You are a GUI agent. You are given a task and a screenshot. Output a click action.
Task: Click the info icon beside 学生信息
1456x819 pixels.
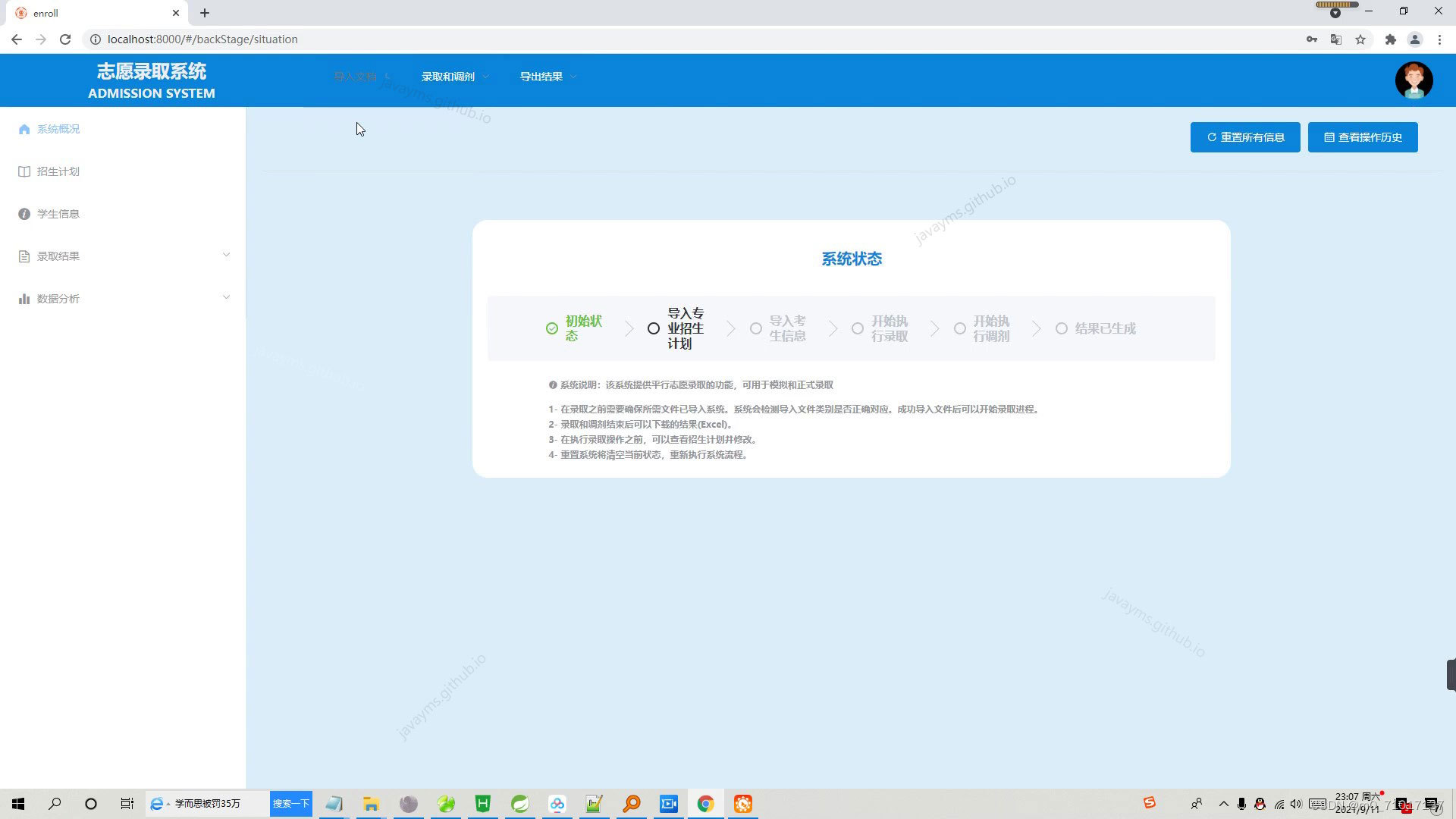[24, 214]
